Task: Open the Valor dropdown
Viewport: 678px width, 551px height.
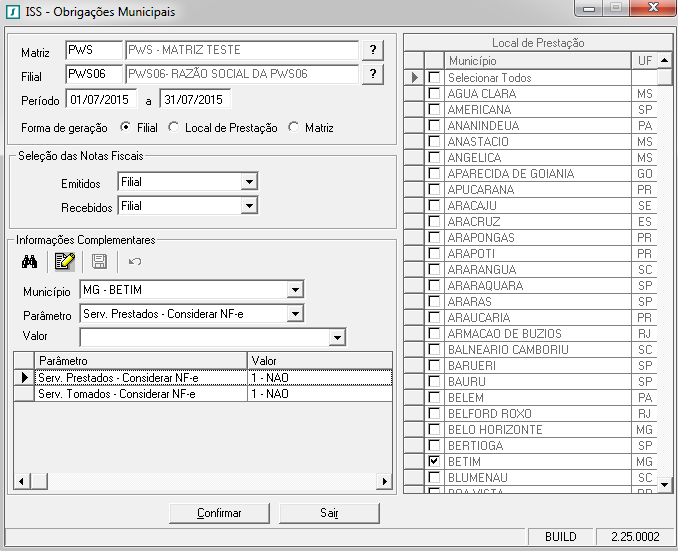Action: pos(337,337)
